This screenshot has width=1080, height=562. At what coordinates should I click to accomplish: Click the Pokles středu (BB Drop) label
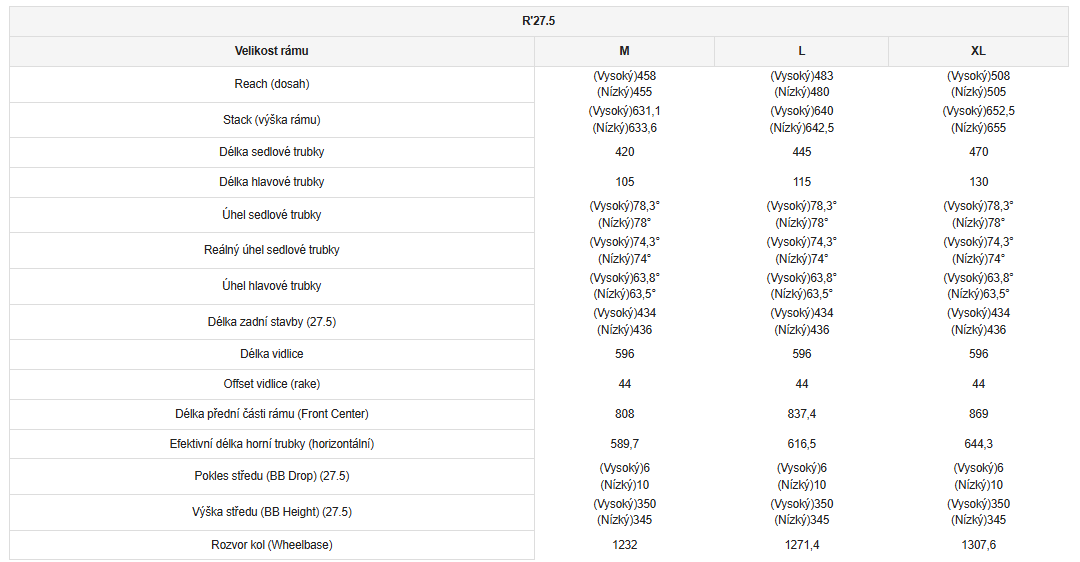coord(272,476)
